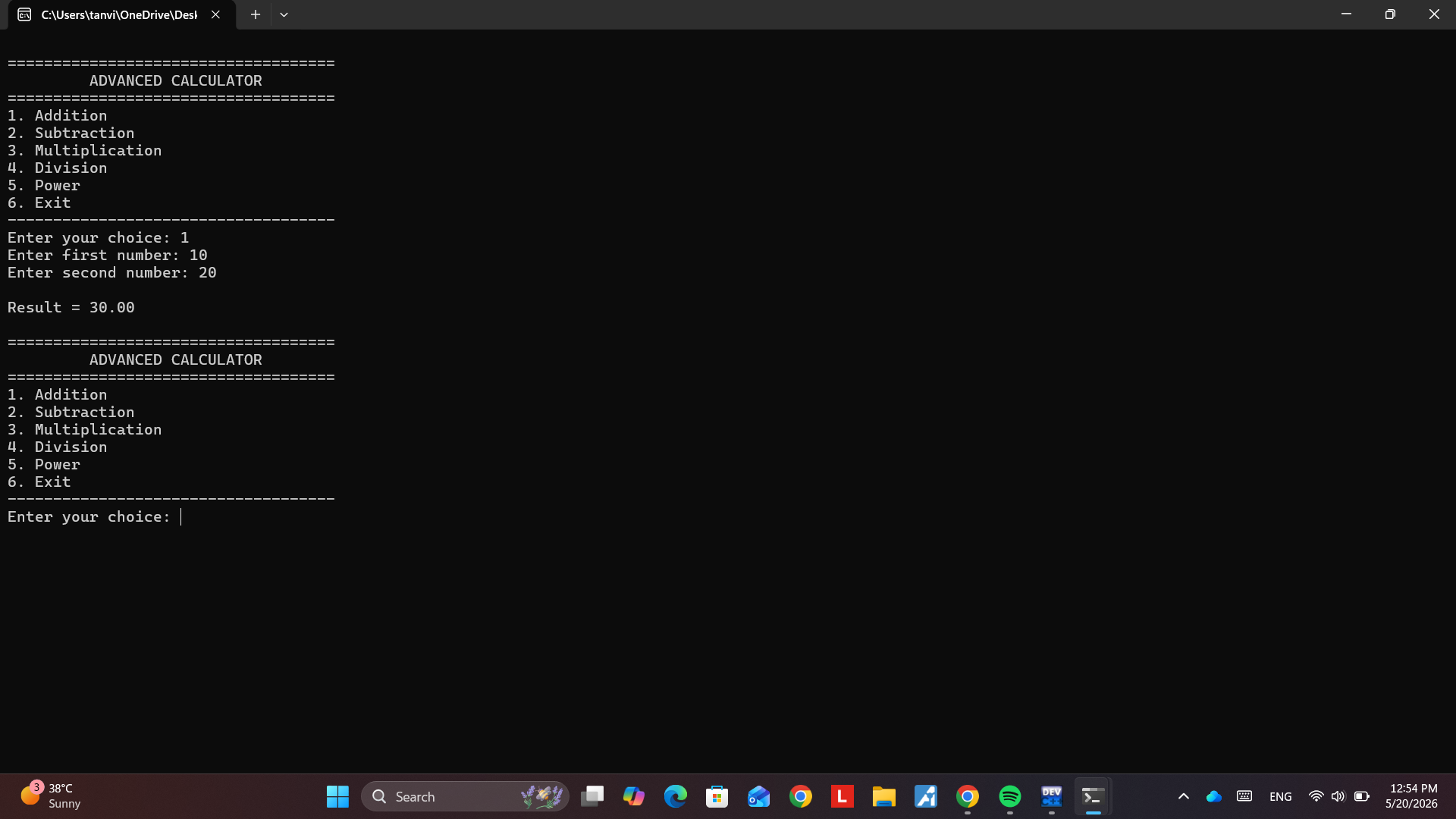Minimize the terminal window
Viewport: 1456px width, 819px height.
pyautogui.click(x=1346, y=14)
